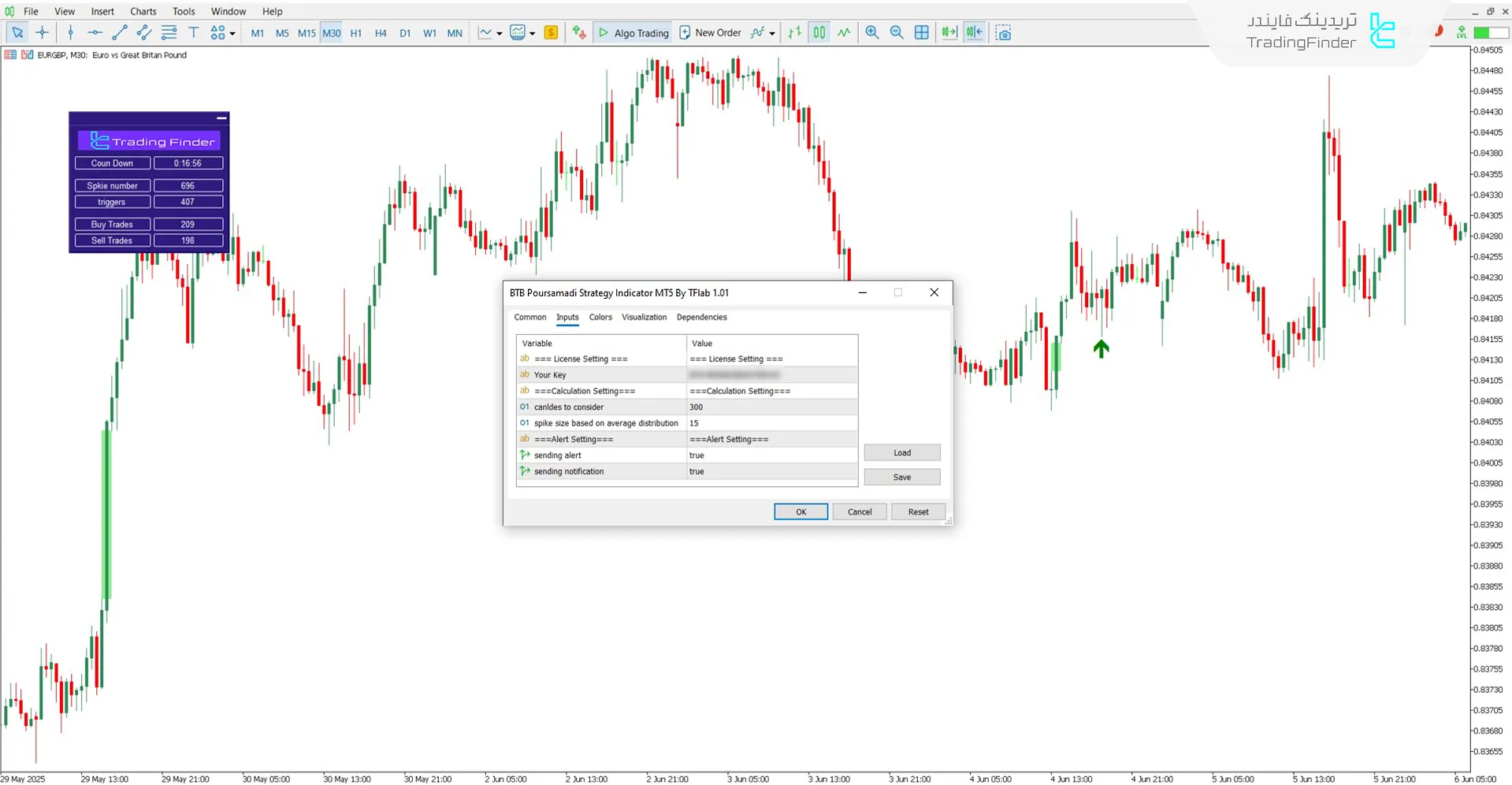1512x785 pixels.
Task: Open the arrow shapes dropdown
Action: [x=234, y=32]
